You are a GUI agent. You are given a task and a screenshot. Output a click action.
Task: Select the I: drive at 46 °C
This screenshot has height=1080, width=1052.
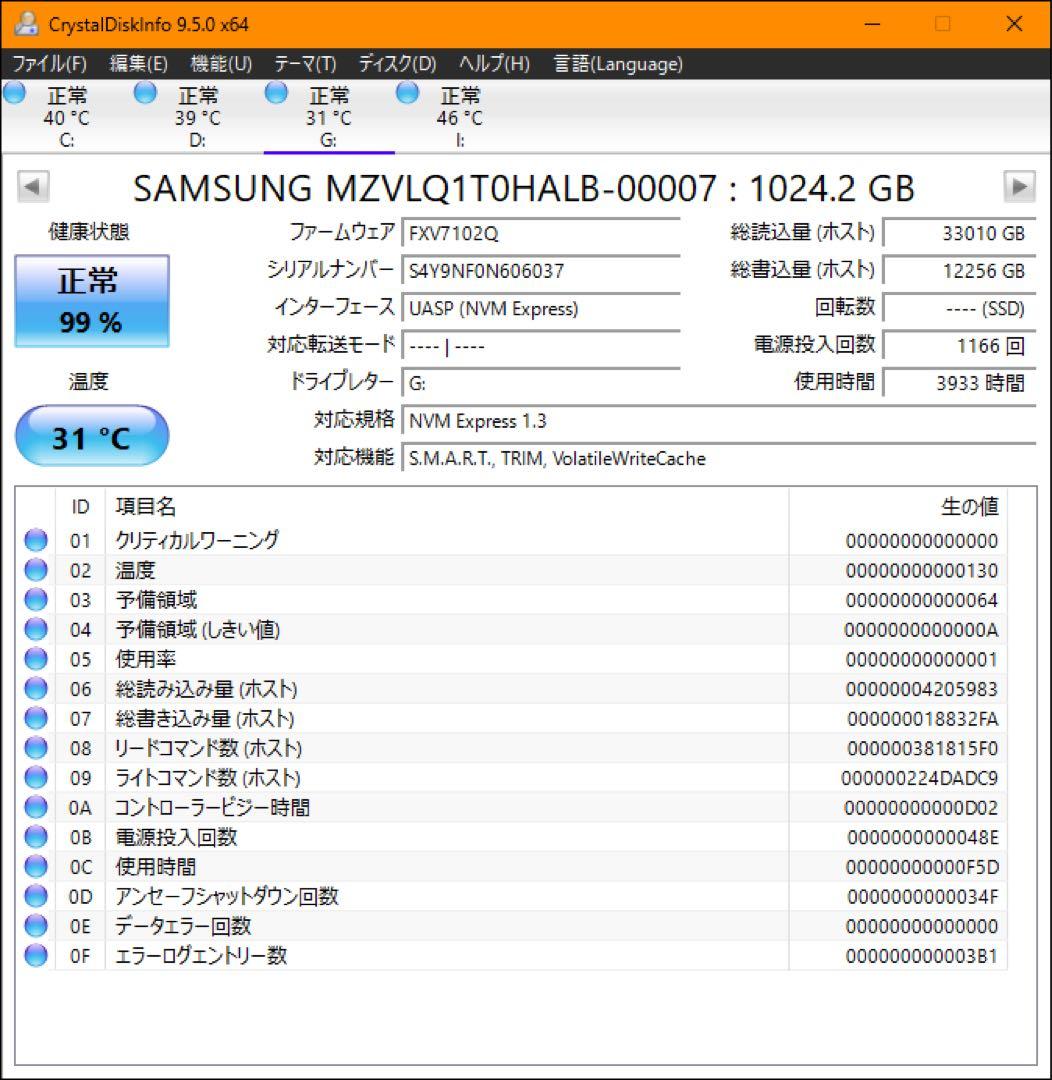click(x=460, y=118)
